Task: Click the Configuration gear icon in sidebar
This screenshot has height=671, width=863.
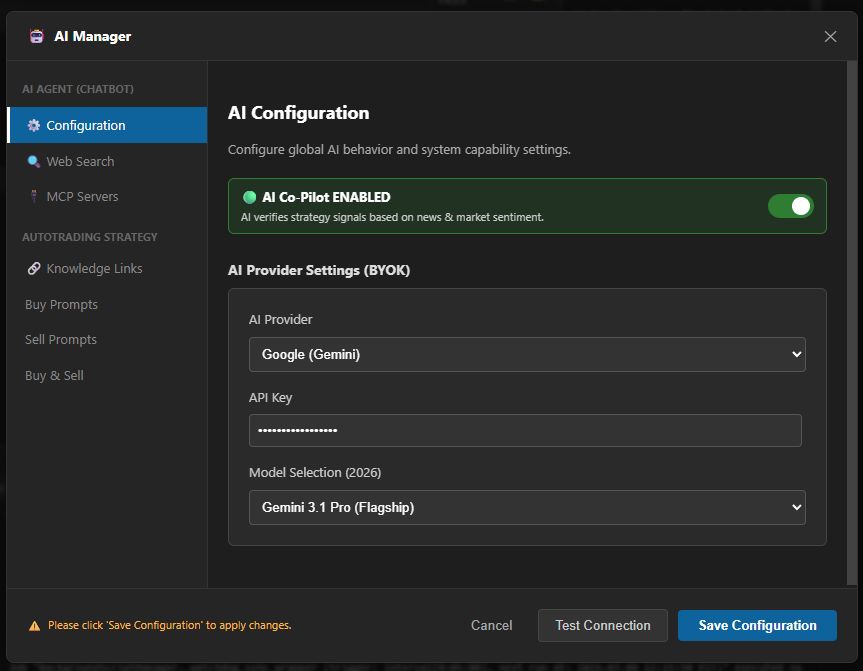Action: point(34,126)
